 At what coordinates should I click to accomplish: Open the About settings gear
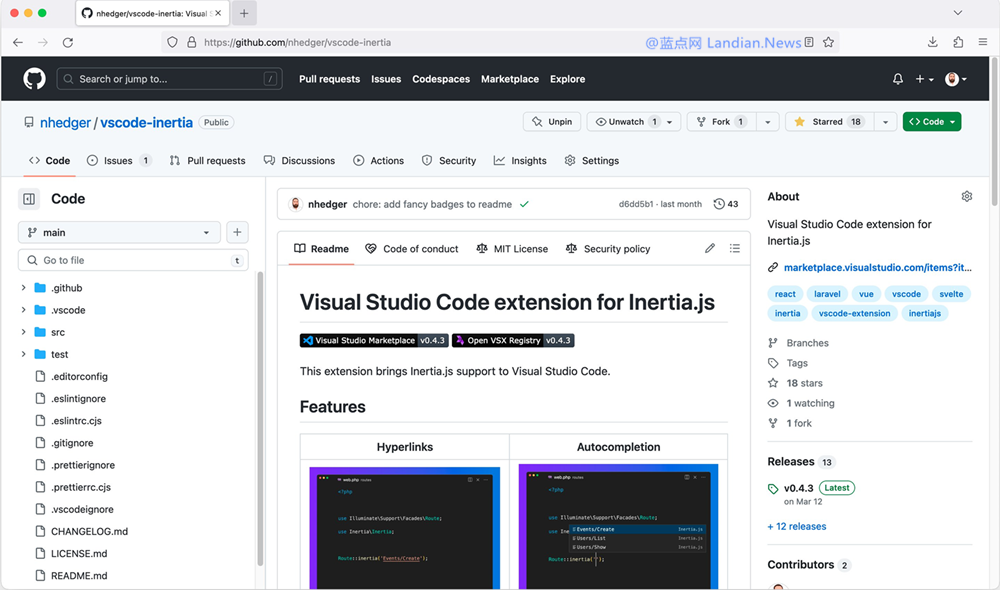click(967, 196)
